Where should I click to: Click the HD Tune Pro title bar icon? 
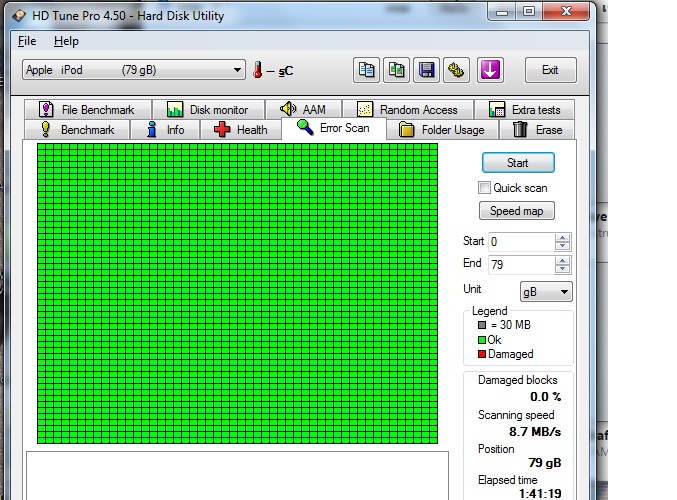19,16
